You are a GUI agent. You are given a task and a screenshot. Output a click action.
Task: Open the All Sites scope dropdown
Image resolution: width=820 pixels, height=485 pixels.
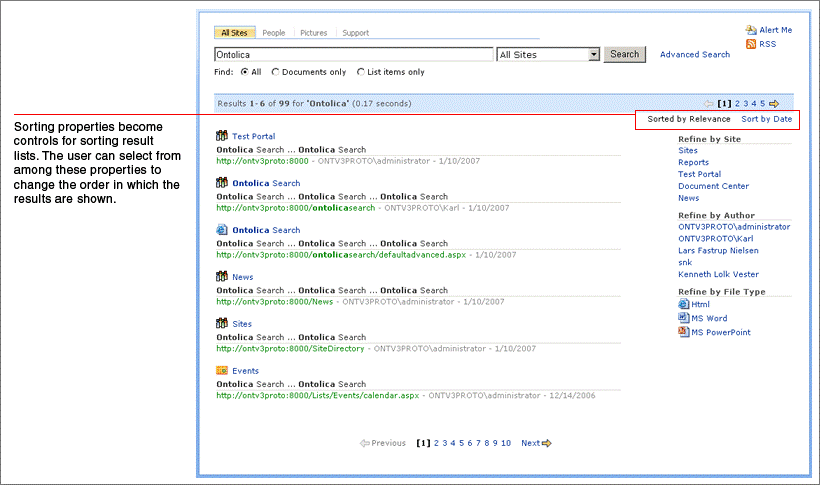point(594,54)
